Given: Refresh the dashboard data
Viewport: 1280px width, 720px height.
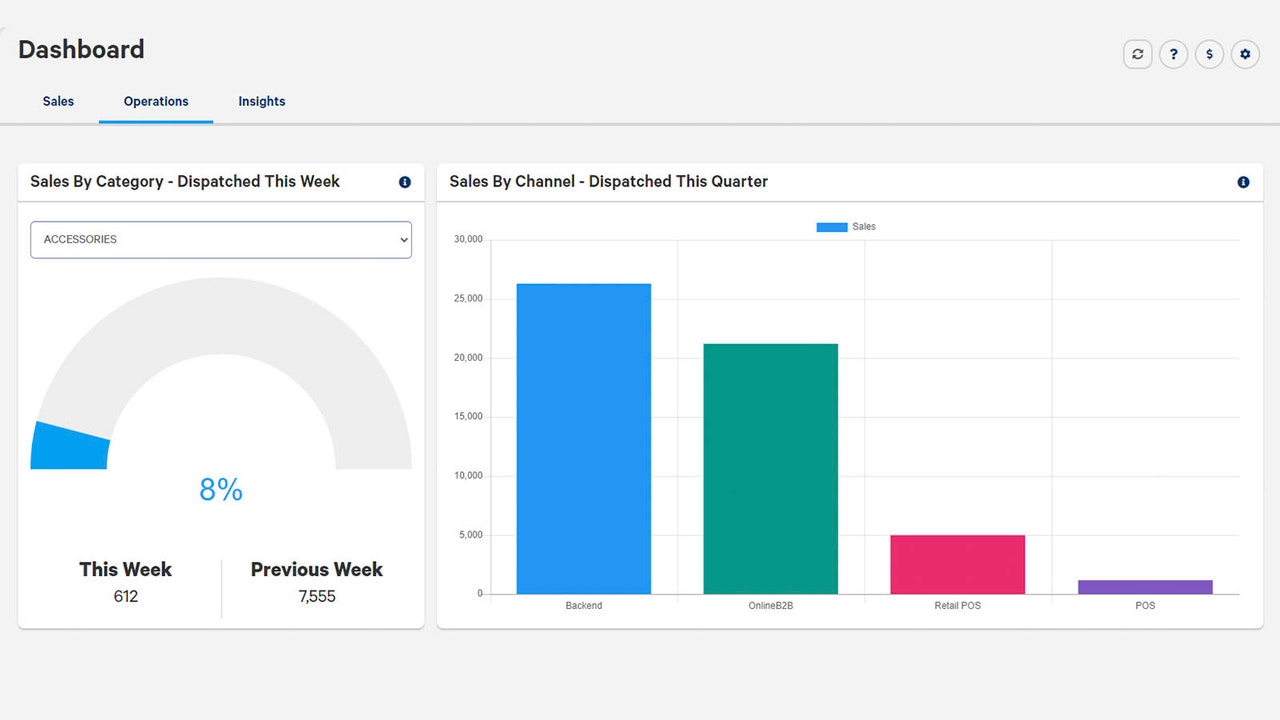Looking at the screenshot, I should coord(1137,54).
